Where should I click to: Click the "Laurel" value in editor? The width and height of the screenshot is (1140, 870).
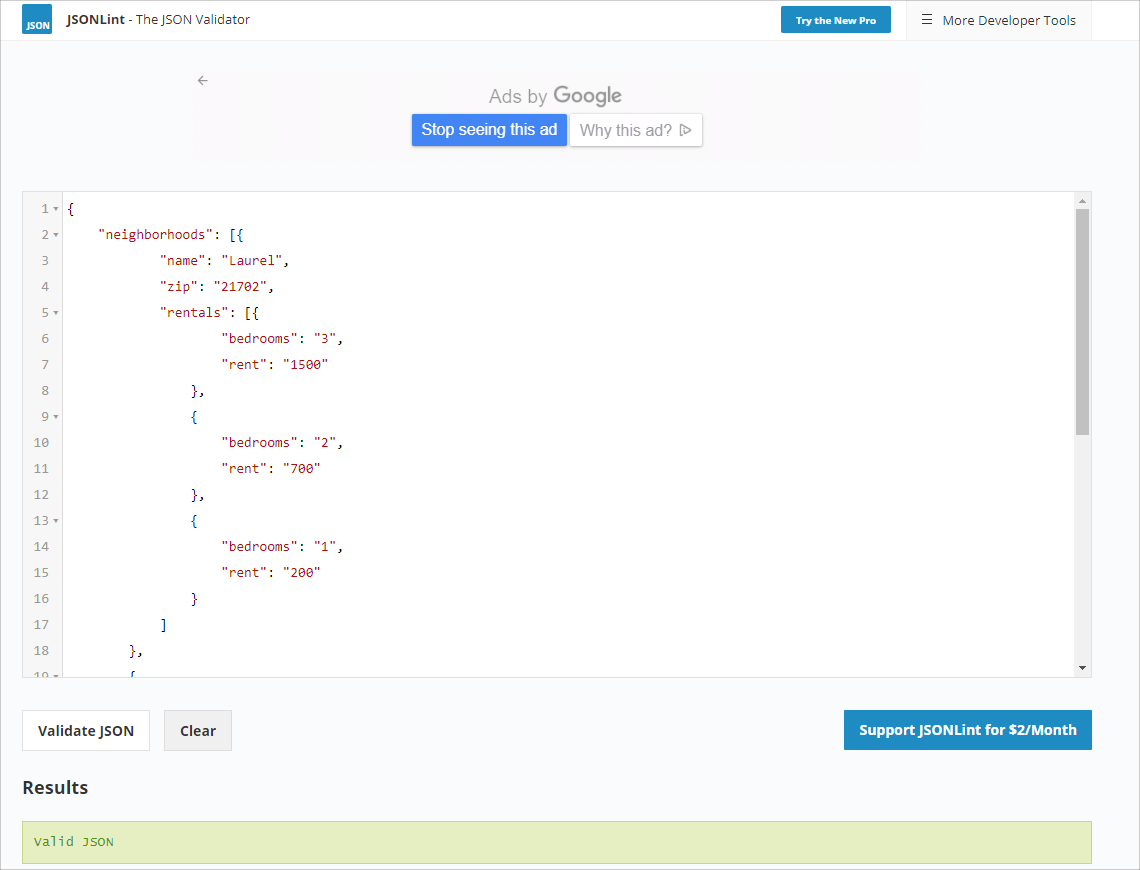252,261
